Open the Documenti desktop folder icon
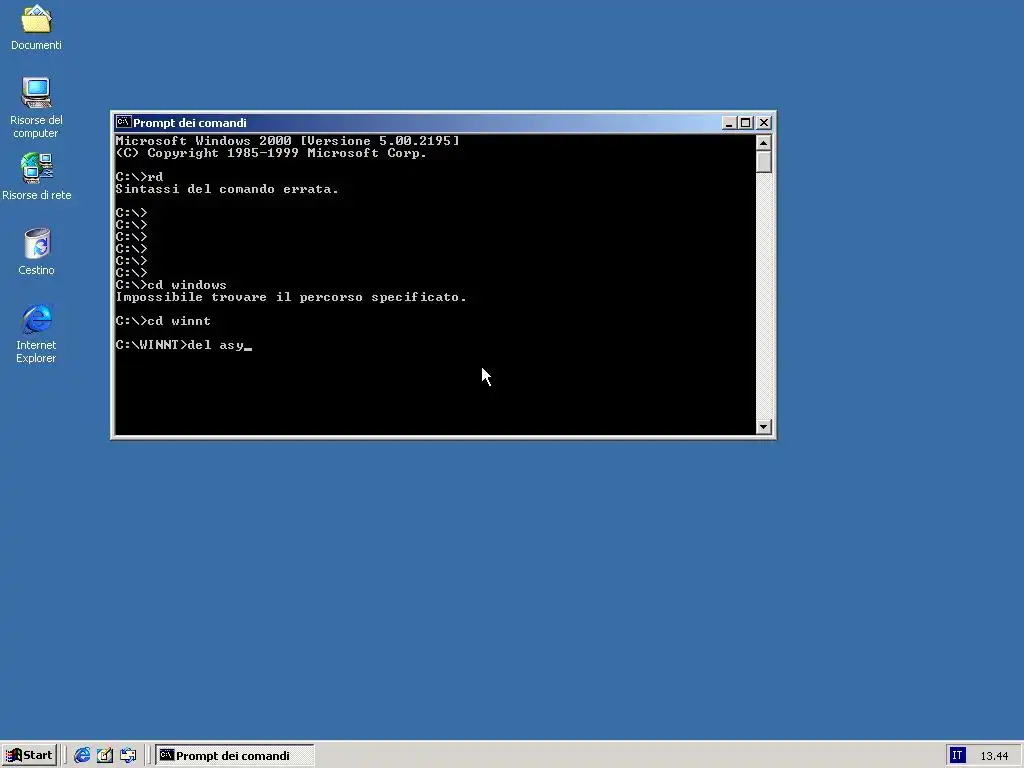The image size is (1024, 768). coord(36,27)
